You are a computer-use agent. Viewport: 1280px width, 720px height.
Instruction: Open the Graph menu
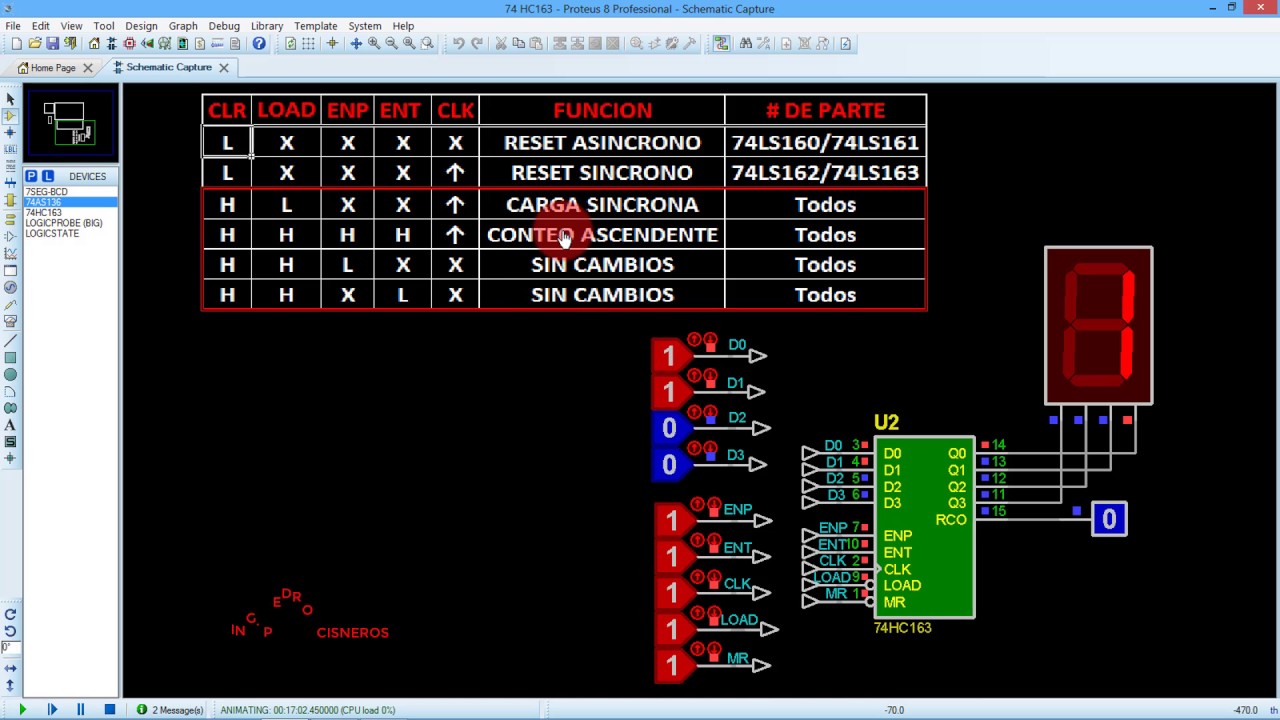tap(183, 26)
